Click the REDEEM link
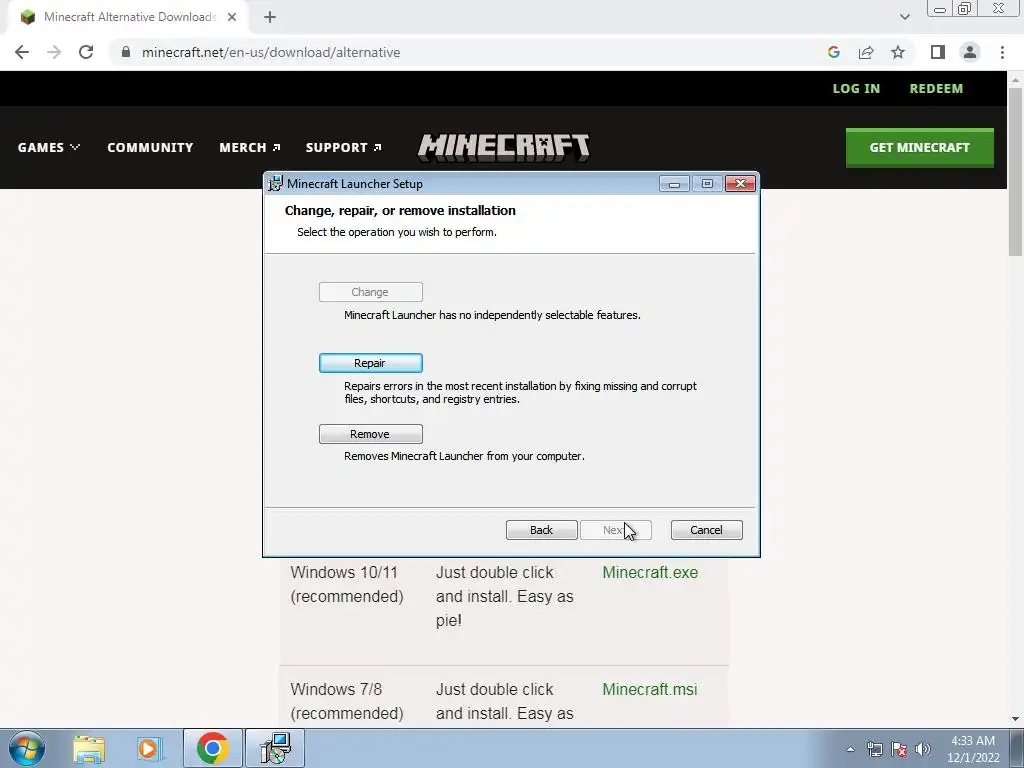This screenshot has height=768, width=1024. tap(936, 88)
